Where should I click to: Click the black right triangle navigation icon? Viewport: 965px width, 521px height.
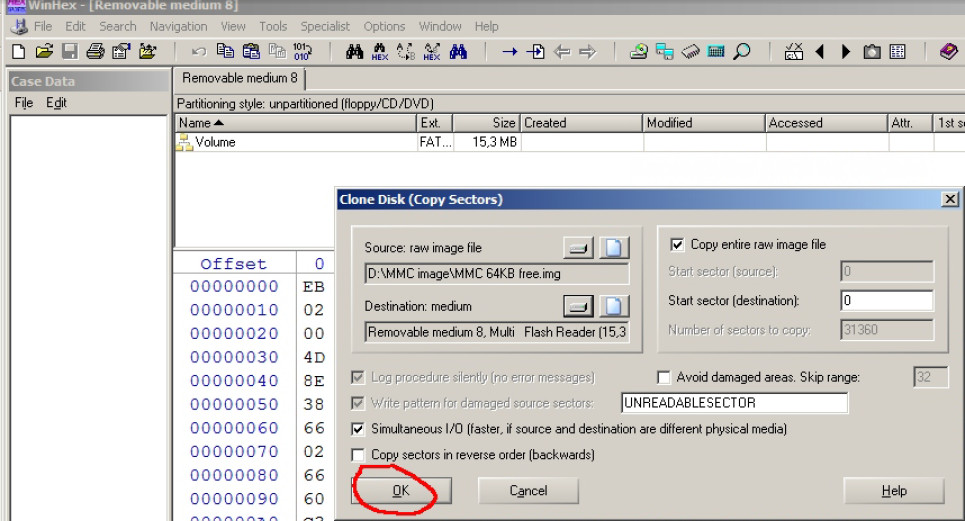[x=846, y=52]
